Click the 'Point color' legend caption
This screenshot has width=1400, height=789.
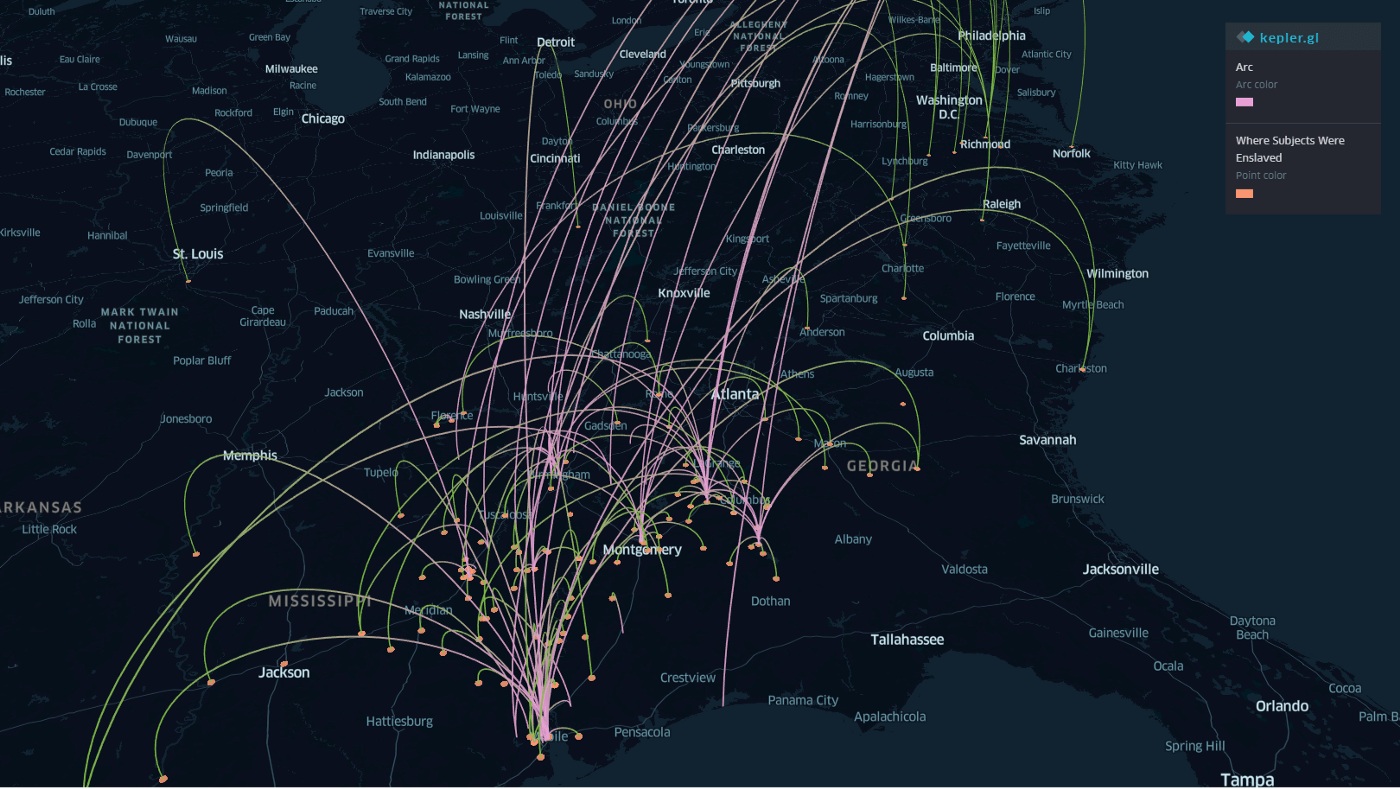(x=1261, y=175)
